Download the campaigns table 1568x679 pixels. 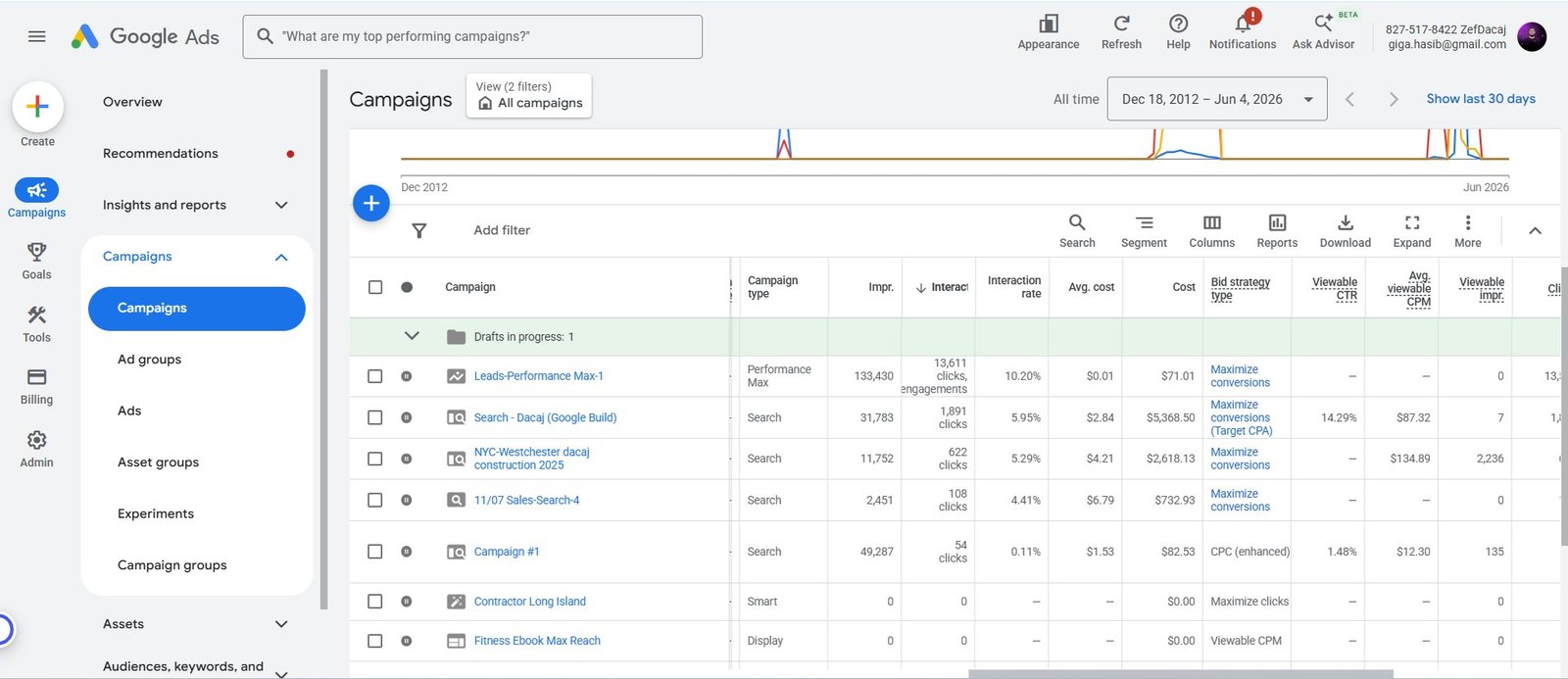pos(1345,231)
